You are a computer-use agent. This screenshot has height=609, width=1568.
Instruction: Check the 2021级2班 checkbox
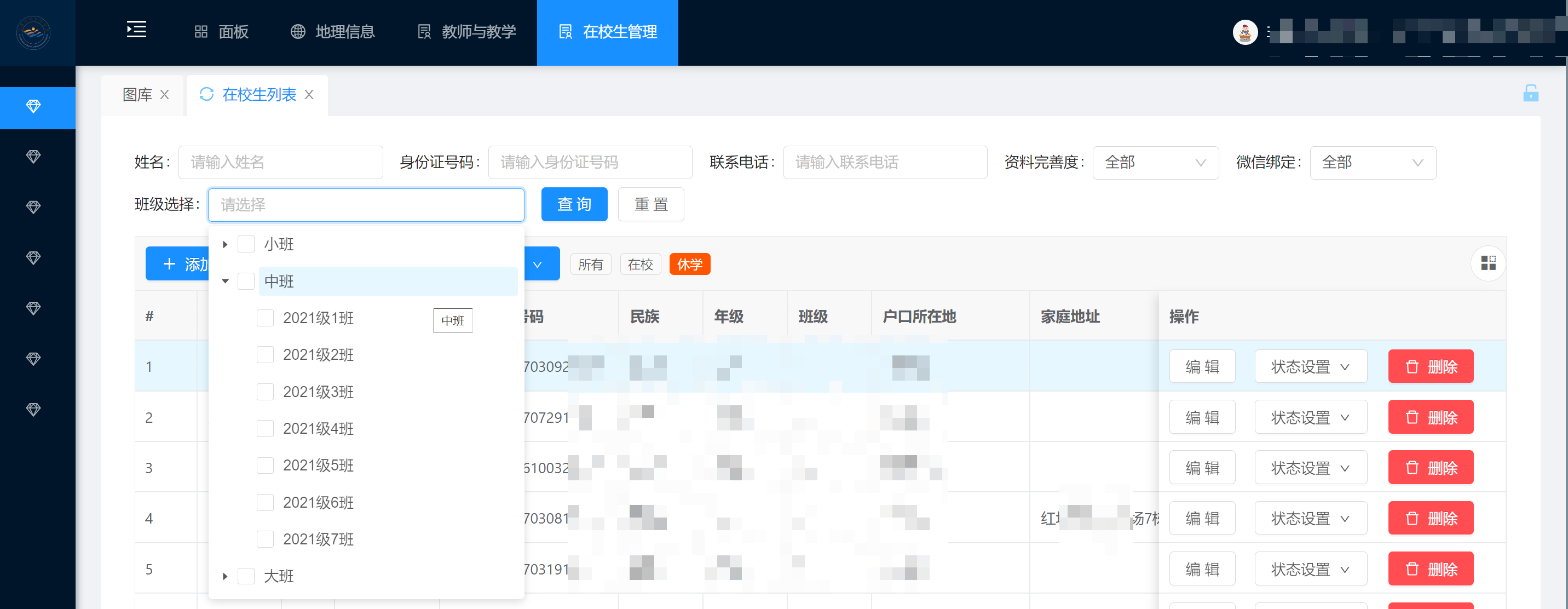click(x=265, y=354)
